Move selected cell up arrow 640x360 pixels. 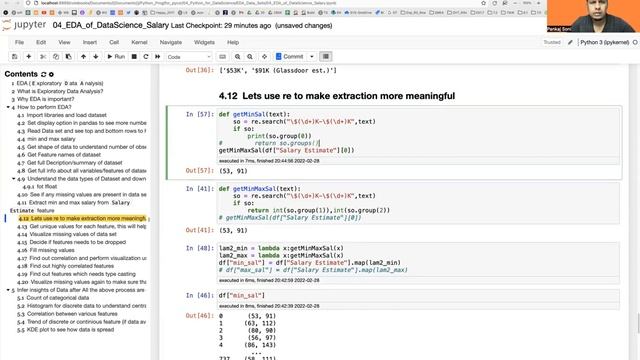coord(83,57)
